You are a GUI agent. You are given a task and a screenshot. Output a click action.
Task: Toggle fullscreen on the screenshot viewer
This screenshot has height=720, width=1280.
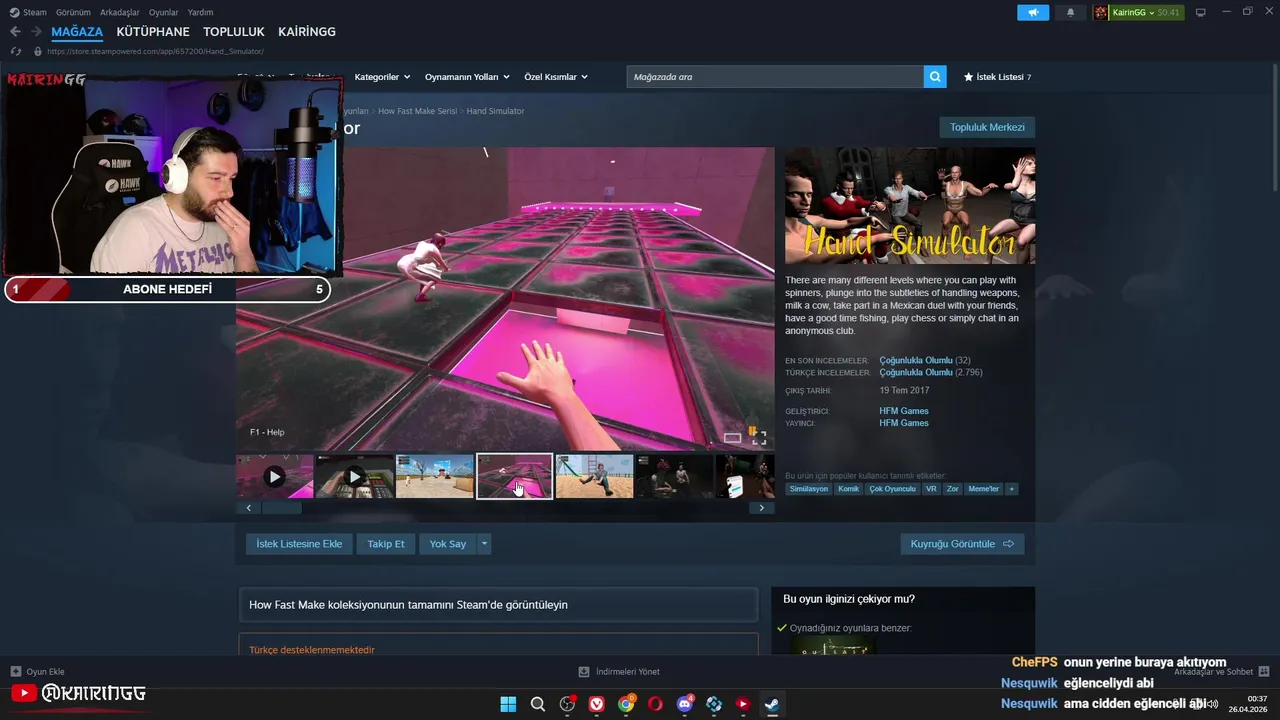[759, 437]
